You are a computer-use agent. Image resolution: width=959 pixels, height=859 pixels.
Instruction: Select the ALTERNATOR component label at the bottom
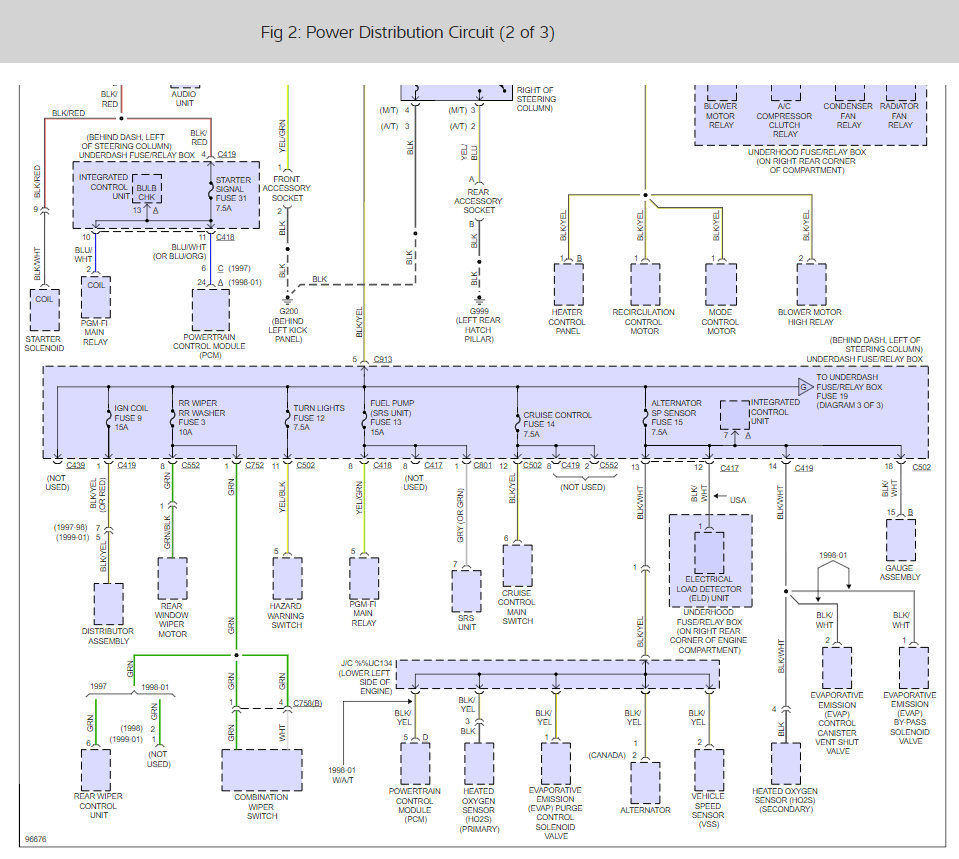click(645, 810)
